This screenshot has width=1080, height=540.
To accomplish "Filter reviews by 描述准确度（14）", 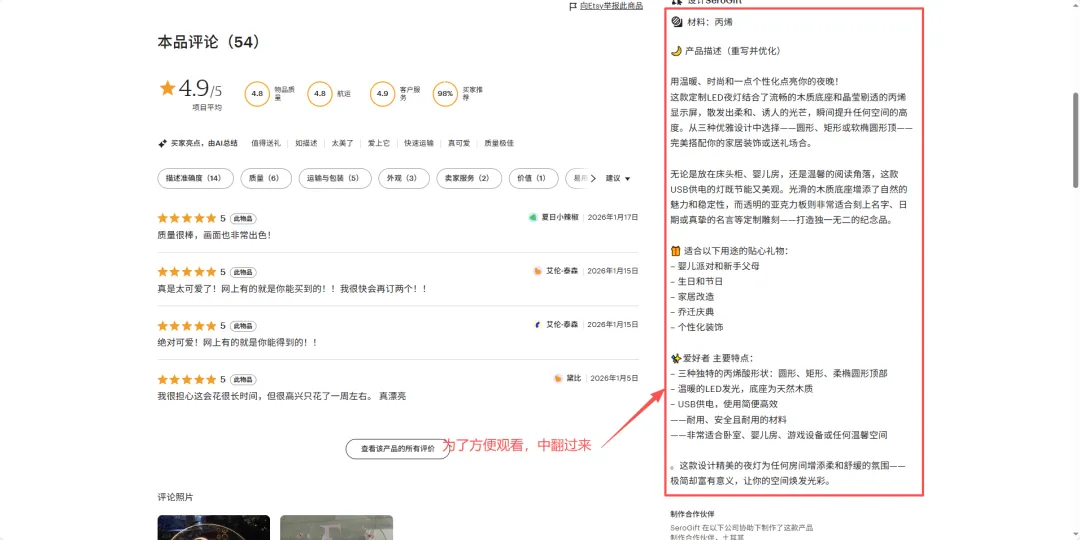I will 196,178.
